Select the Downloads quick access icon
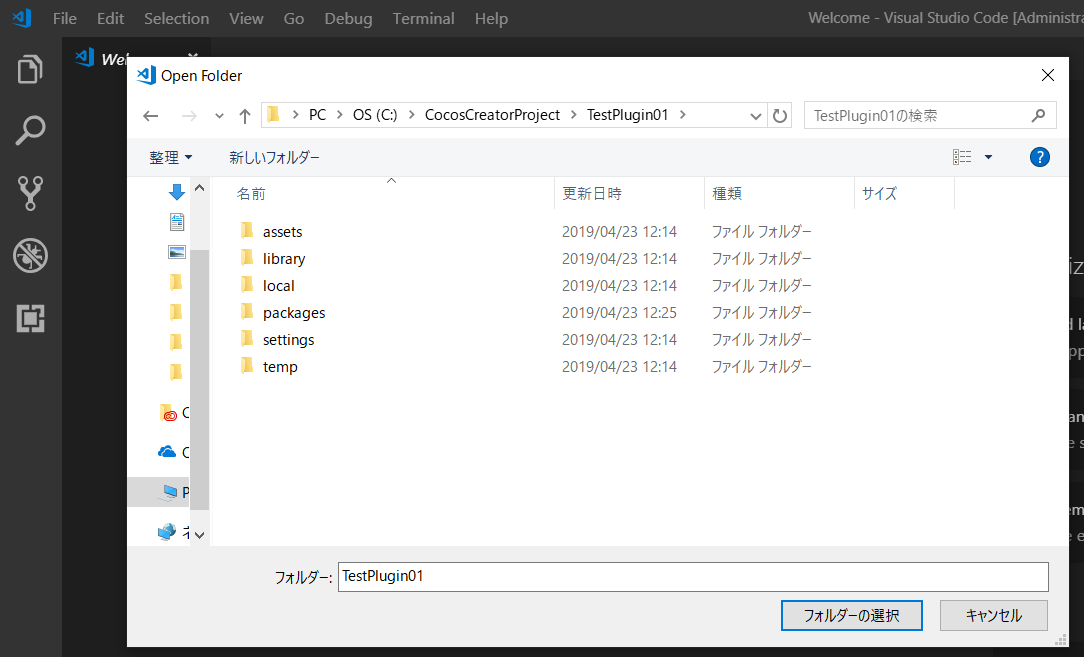Image resolution: width=1084 pixels, height=657 pixels. tap(177, 192)
